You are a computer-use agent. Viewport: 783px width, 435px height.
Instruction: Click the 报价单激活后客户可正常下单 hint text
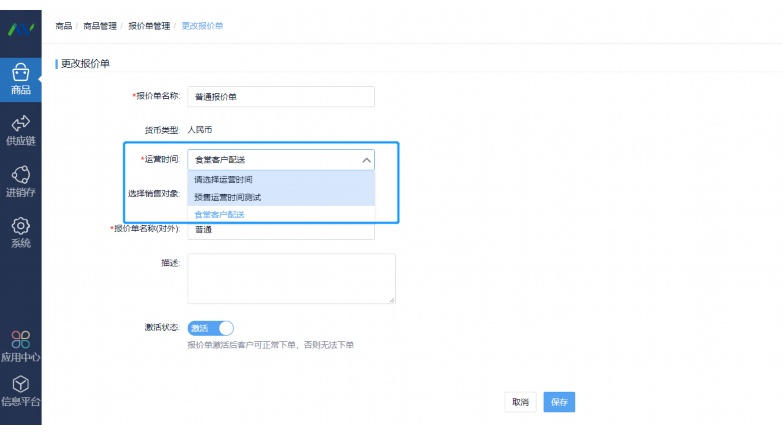(270, 345)
